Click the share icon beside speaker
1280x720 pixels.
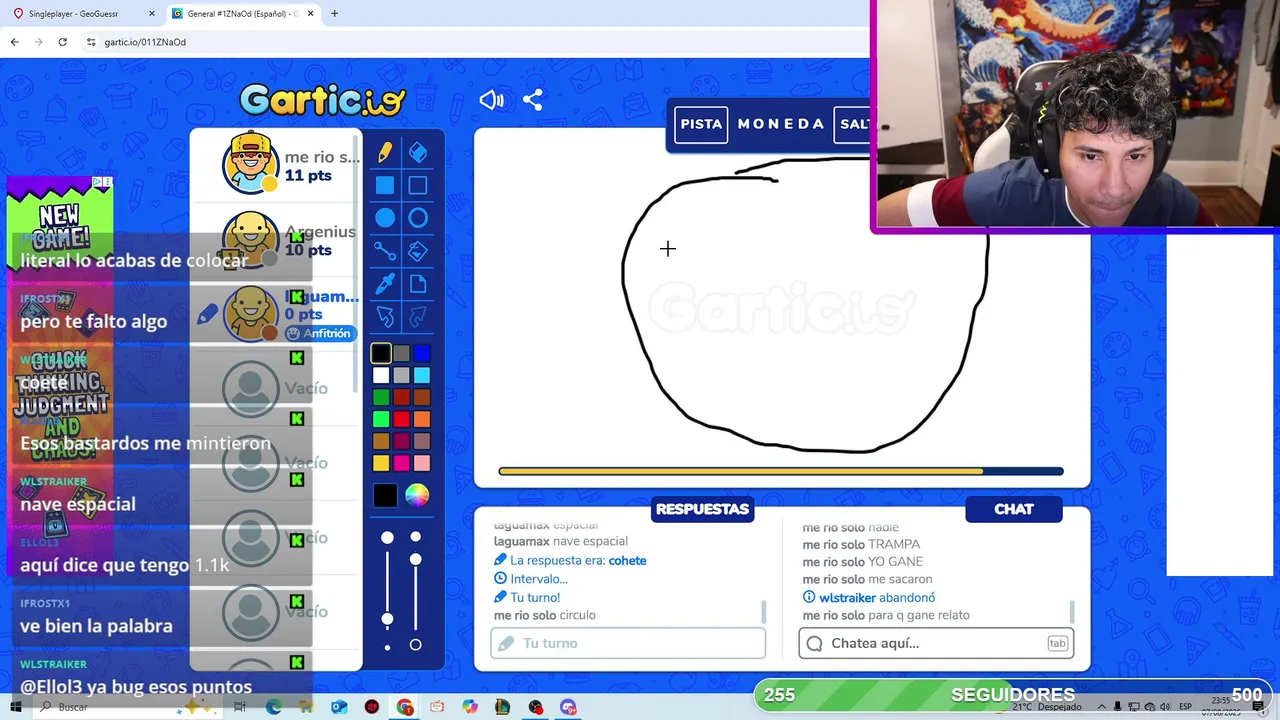(532, 100)
